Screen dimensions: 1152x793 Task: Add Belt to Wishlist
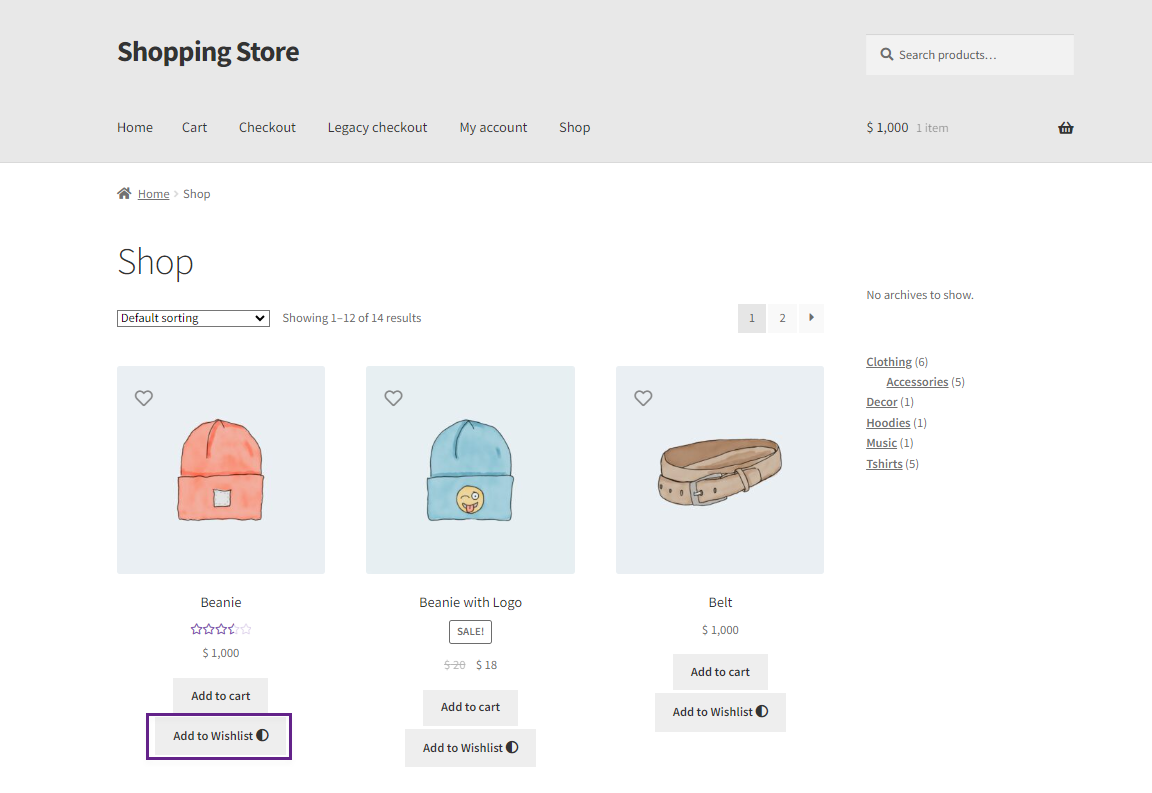pos(720,712)
